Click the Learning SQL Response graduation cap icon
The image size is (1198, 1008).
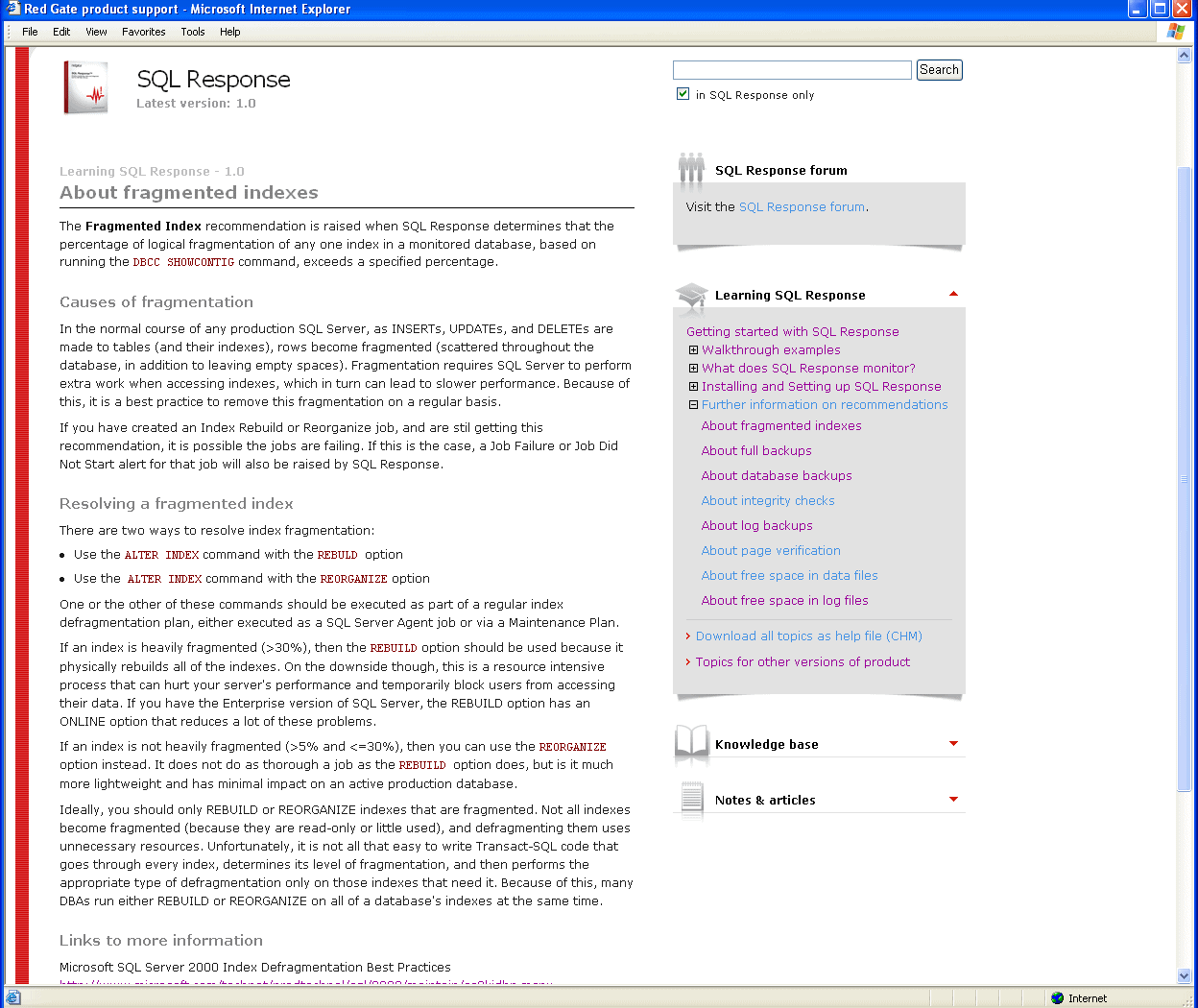[692, 297]
